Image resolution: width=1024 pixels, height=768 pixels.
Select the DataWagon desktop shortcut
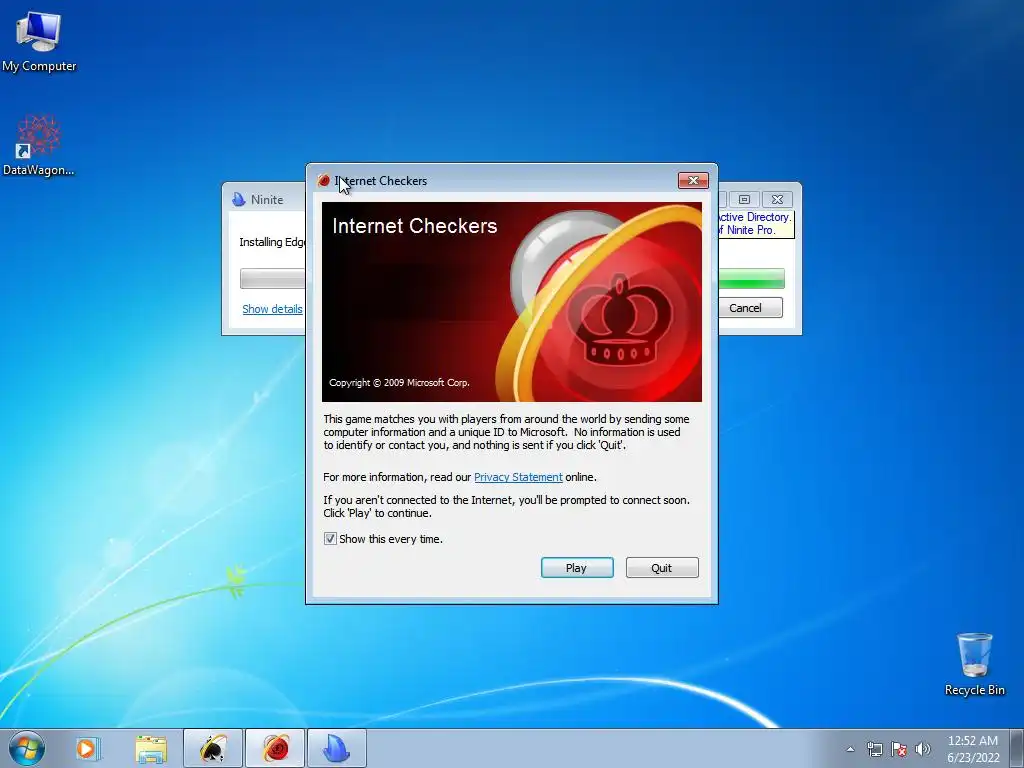39,145
